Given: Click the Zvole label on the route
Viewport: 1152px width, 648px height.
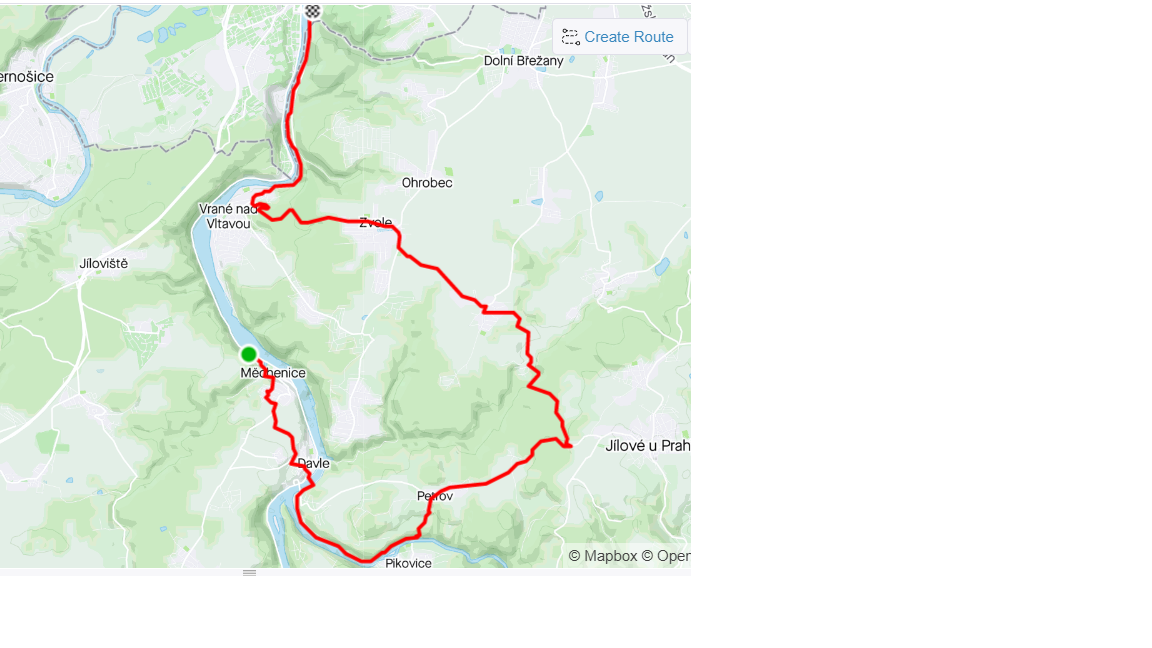Looking at the screenshot, I should [x=375, y=223].
